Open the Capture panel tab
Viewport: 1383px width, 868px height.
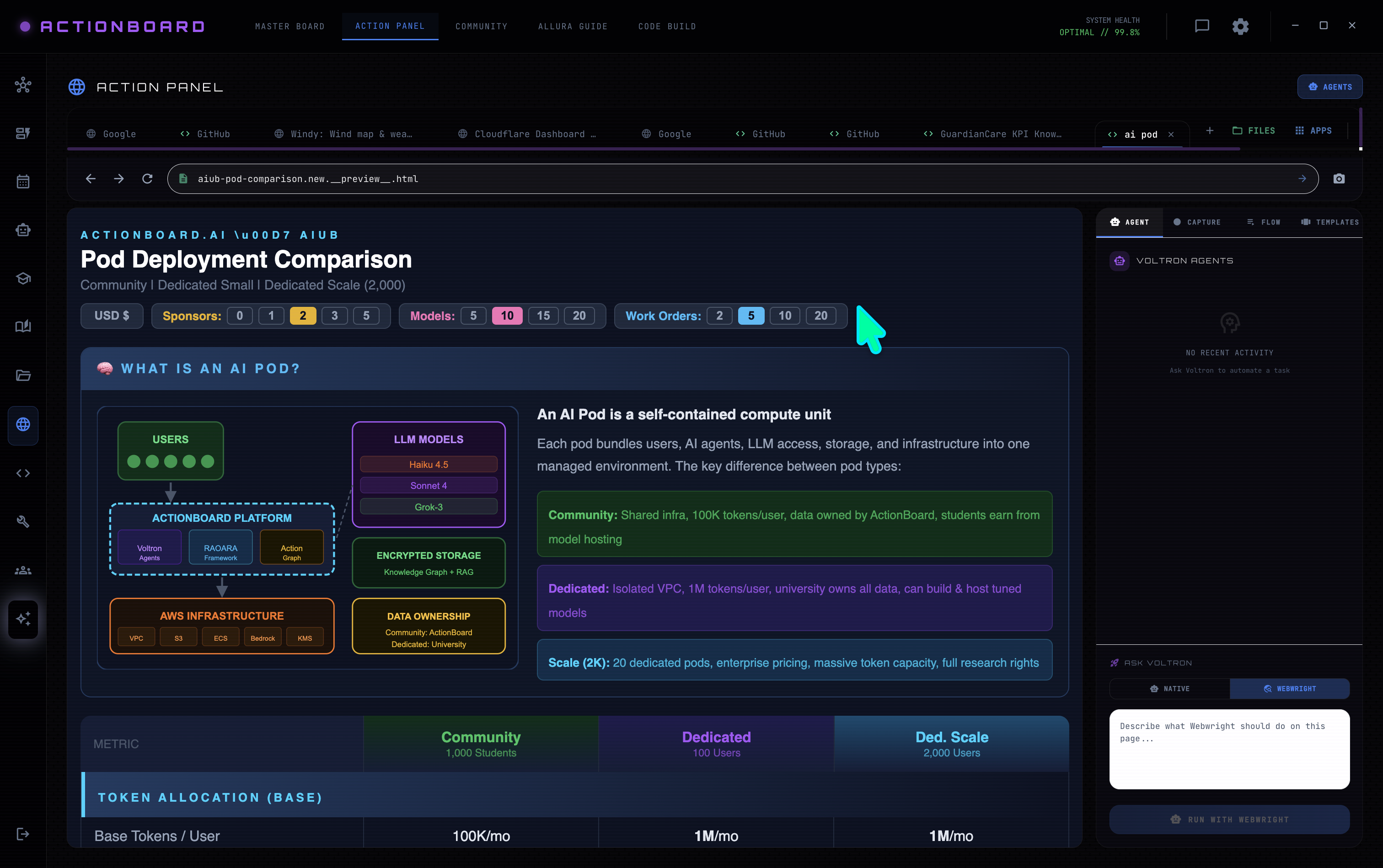[x=1197, y=222]
